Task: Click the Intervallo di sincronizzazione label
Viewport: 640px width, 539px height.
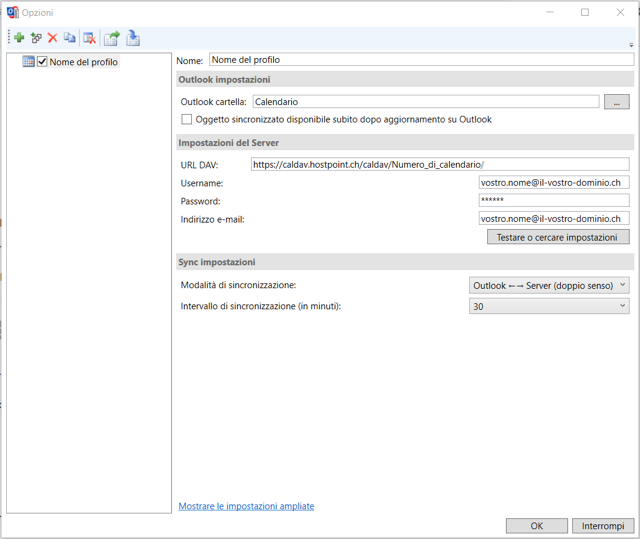Action: [x=260, y=306]
